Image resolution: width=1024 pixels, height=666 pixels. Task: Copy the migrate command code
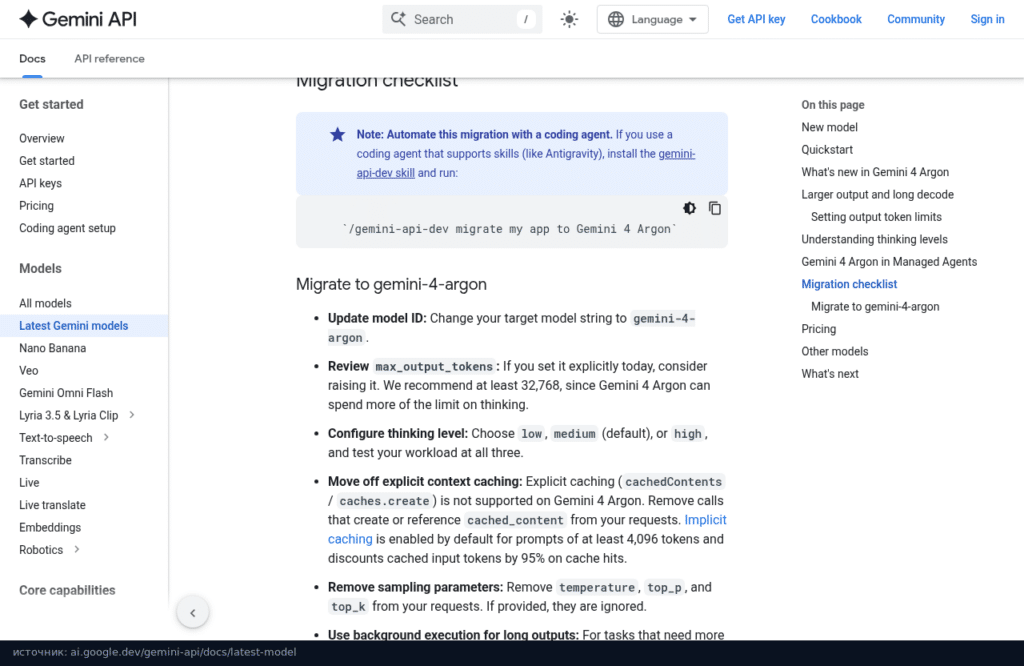click(x=715, y=208)
